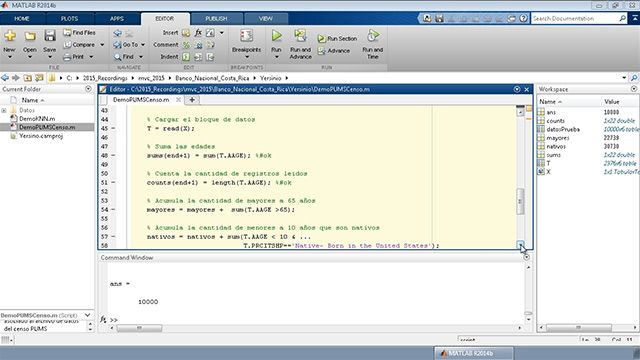
Task: Switch to the PUBLISH ribbon tab
Action: tap(216, 19)
